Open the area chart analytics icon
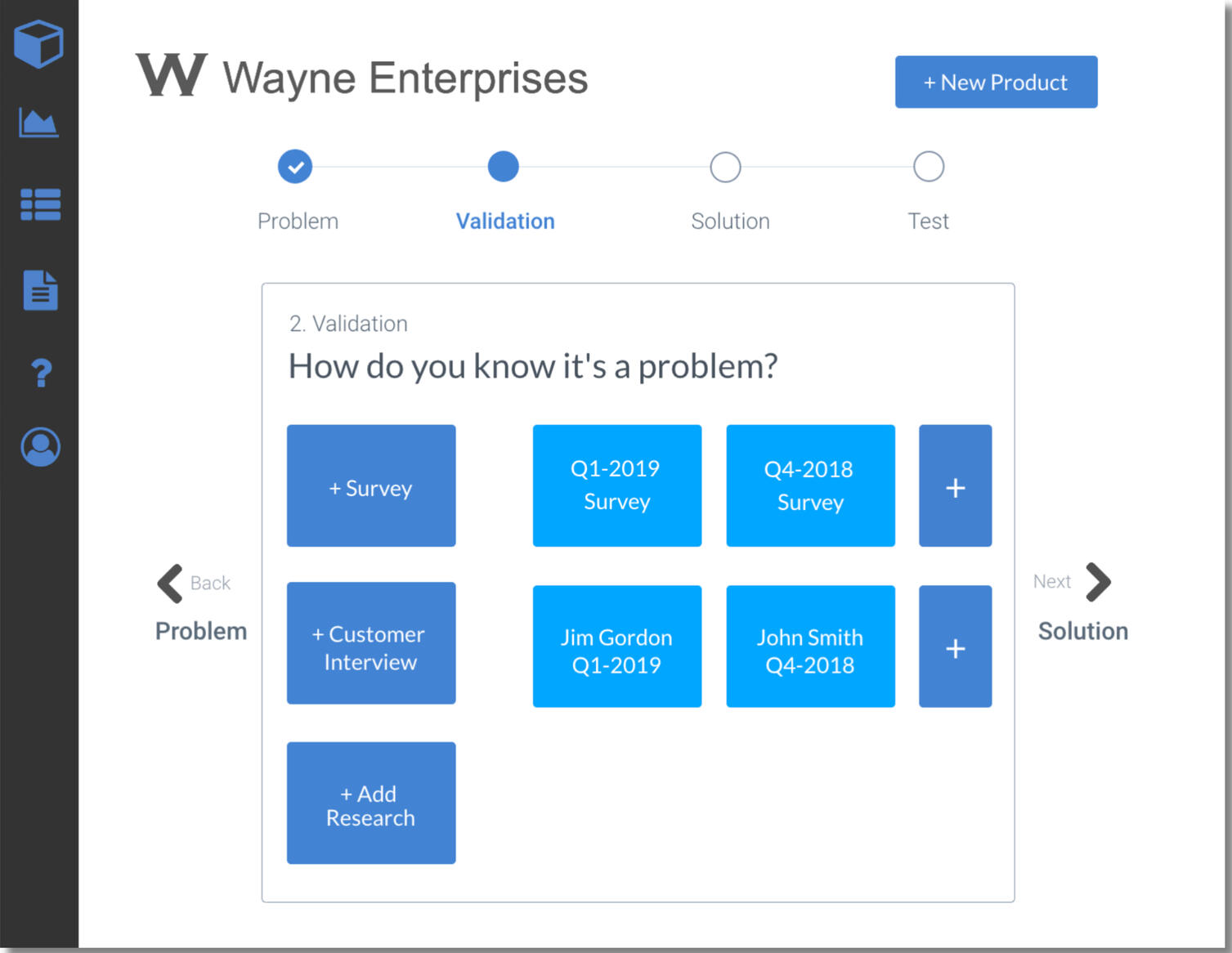Viewport: 1232px width, 953px height. click(38, 123)
